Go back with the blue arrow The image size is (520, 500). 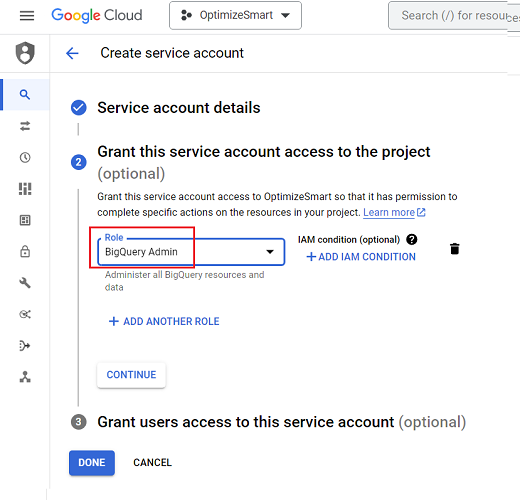click(x=72, y=53)
